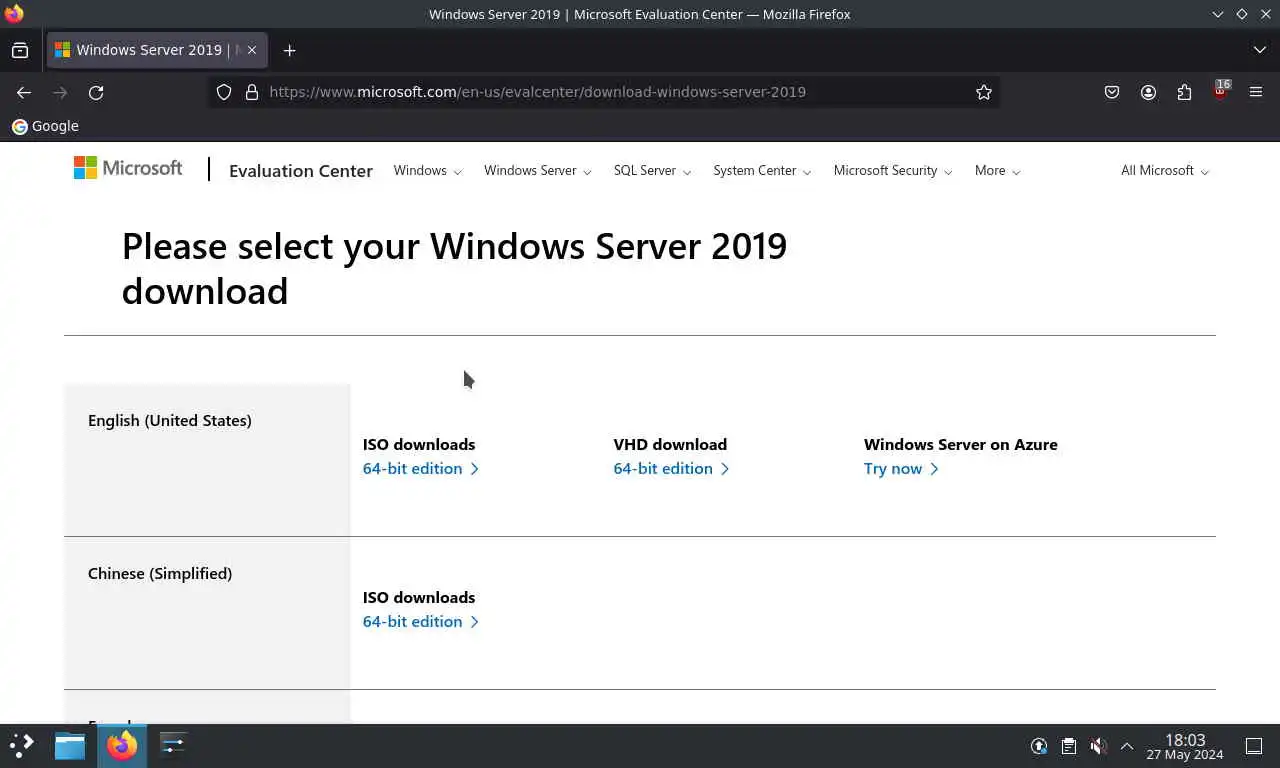
Task: Open the Firefox account icon
Action: [1148, 92]
